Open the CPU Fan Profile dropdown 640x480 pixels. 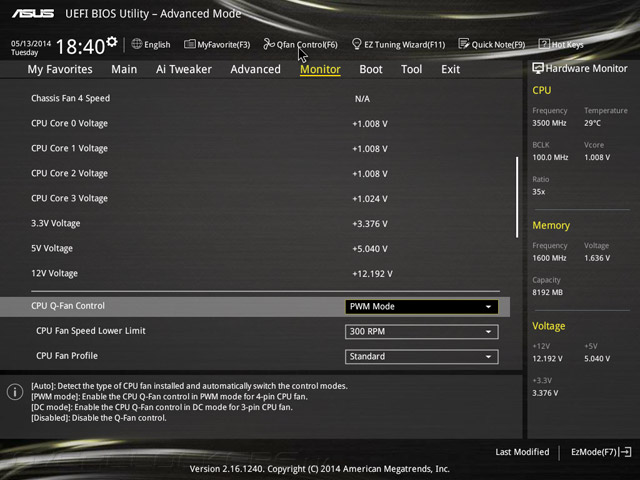[x=422, y=356]
